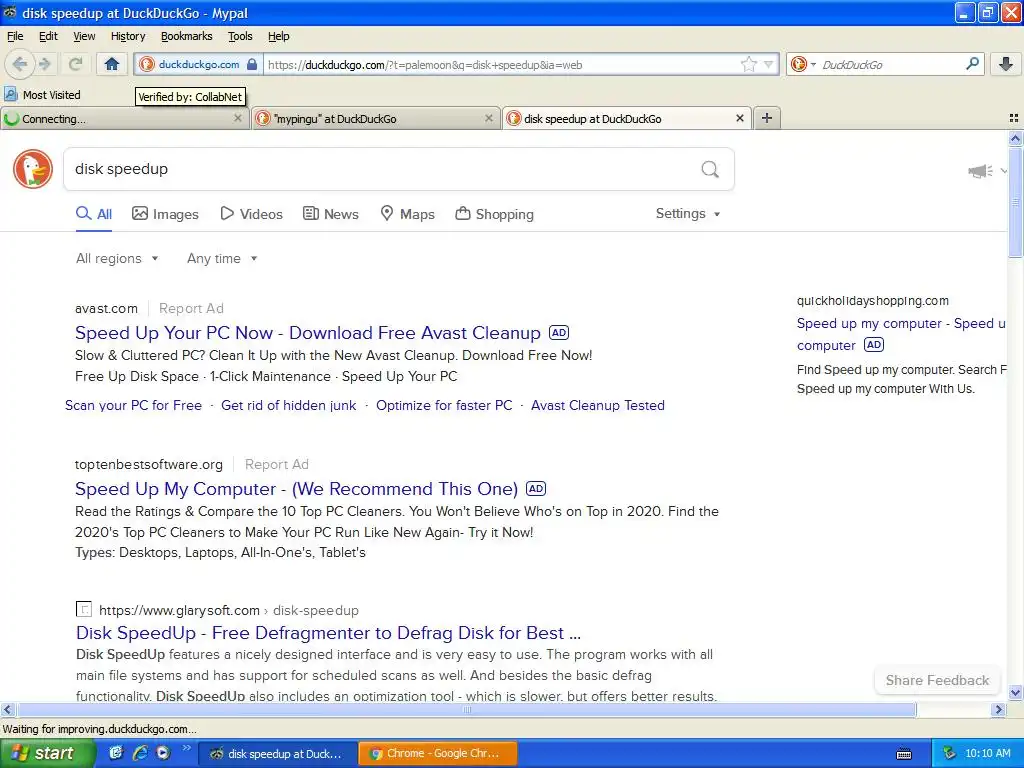
Task: Close the "mypingu" at DuckDuckGo tab
Action: (488, 118)
